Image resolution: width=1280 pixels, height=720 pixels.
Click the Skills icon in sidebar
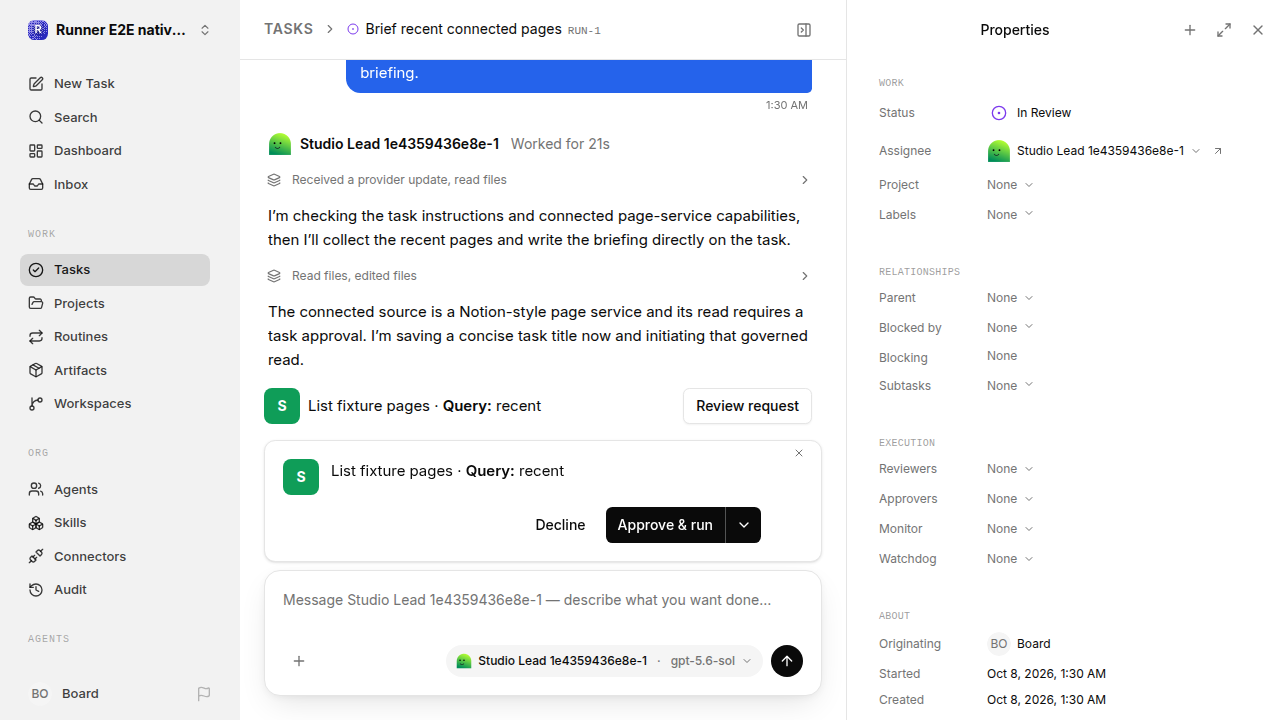tap(36, 523)
